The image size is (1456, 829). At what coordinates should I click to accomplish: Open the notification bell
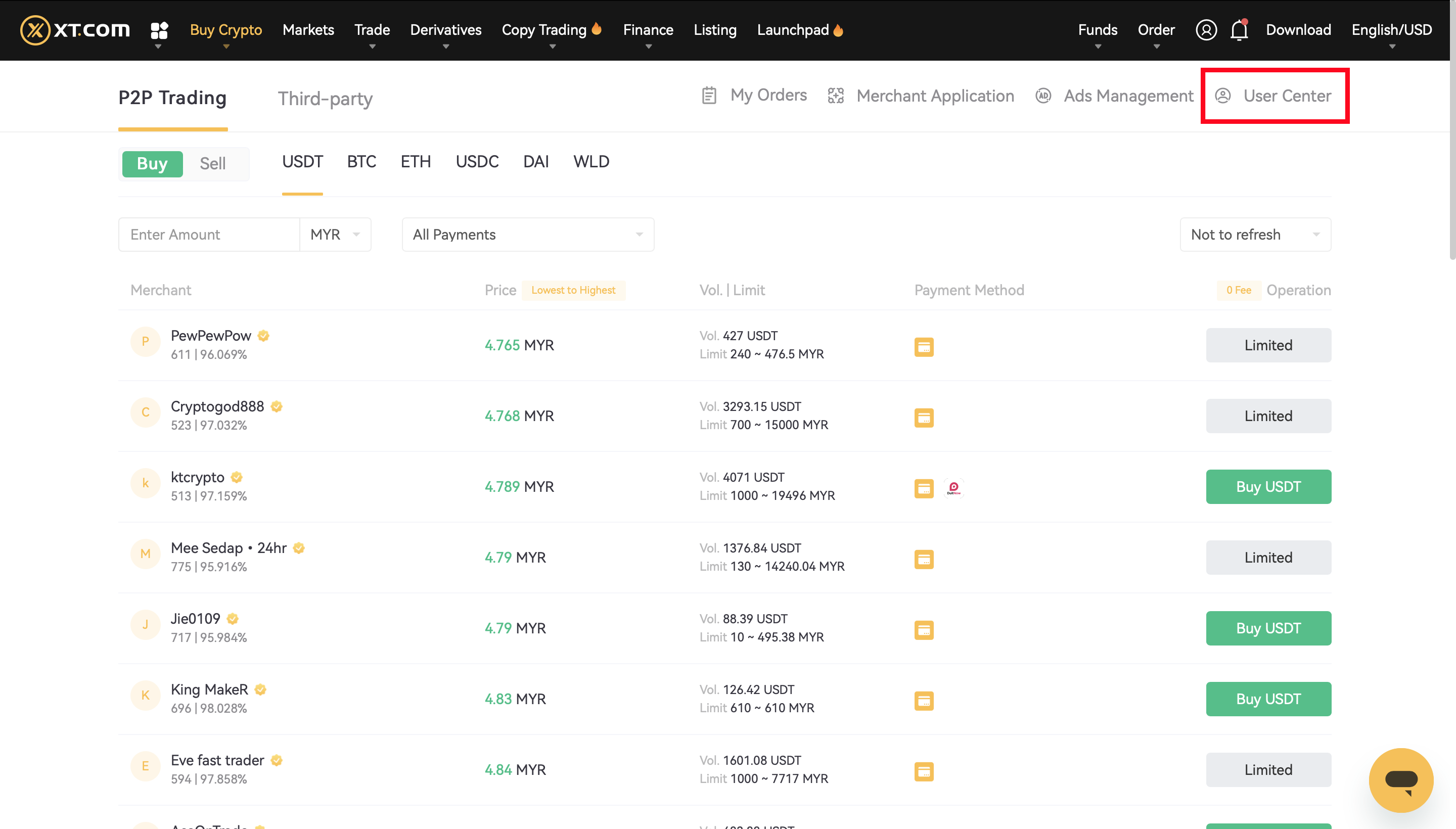tap(1238, 30)
